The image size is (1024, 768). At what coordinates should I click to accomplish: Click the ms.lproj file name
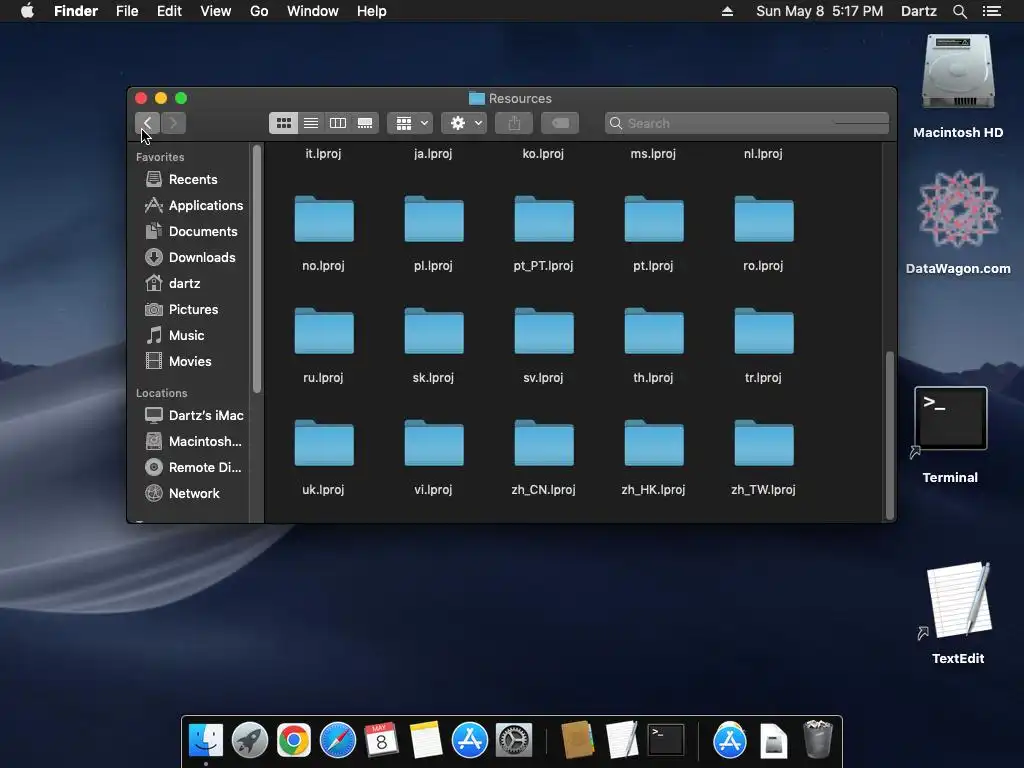pos(653,153)
